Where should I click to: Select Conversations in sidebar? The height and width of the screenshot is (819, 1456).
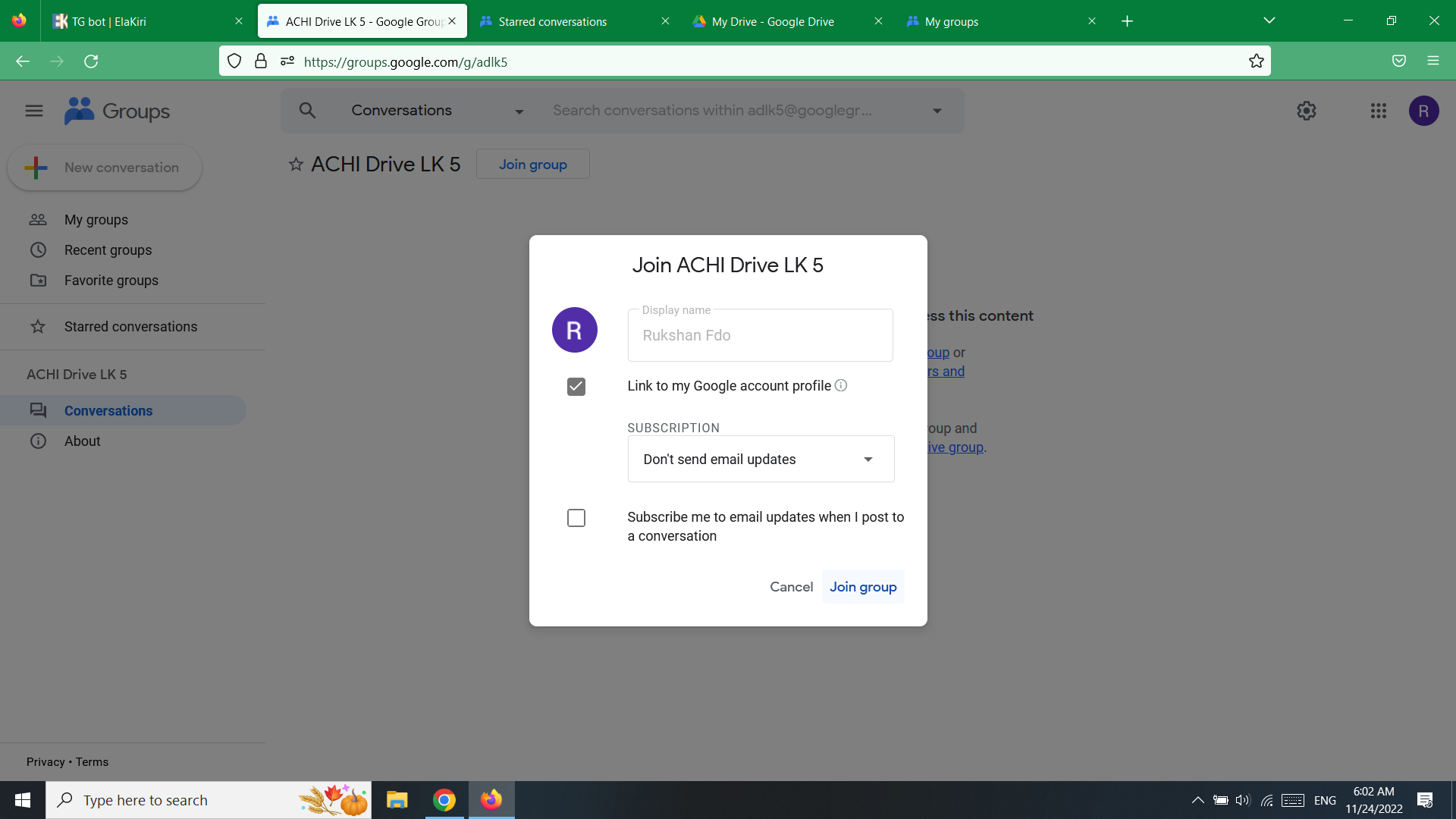(124, 410)
